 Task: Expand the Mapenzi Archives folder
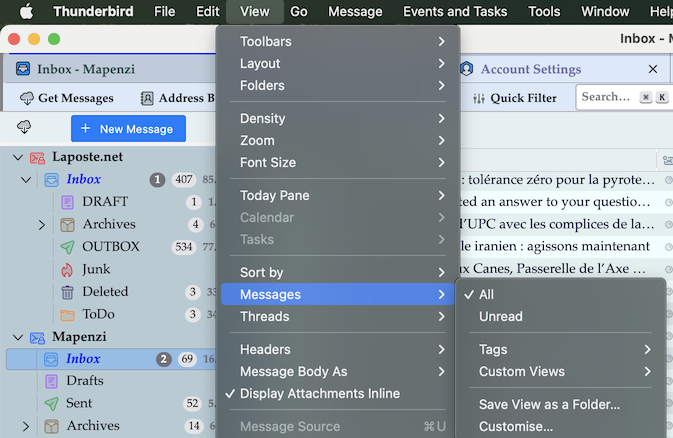26,426
